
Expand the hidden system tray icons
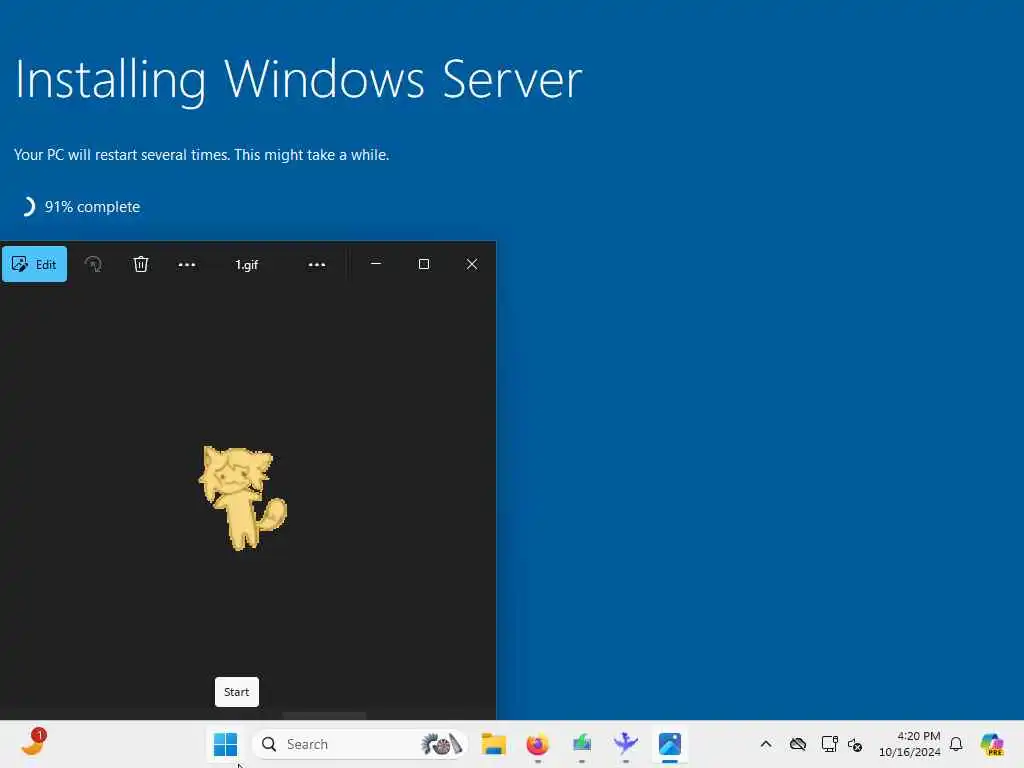pos(766,744)
